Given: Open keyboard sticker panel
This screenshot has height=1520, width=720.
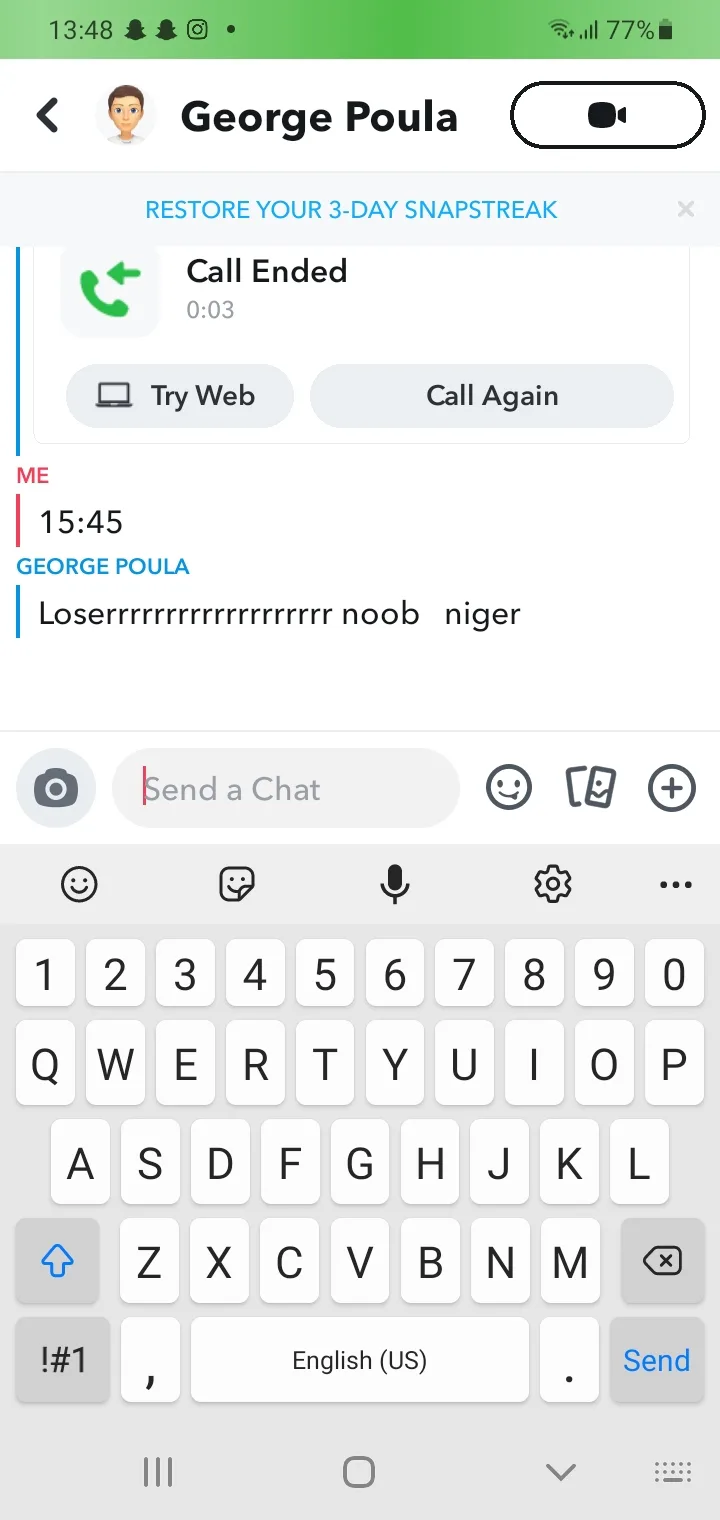Looking at the screenshot, I should (x=237, y=884).
